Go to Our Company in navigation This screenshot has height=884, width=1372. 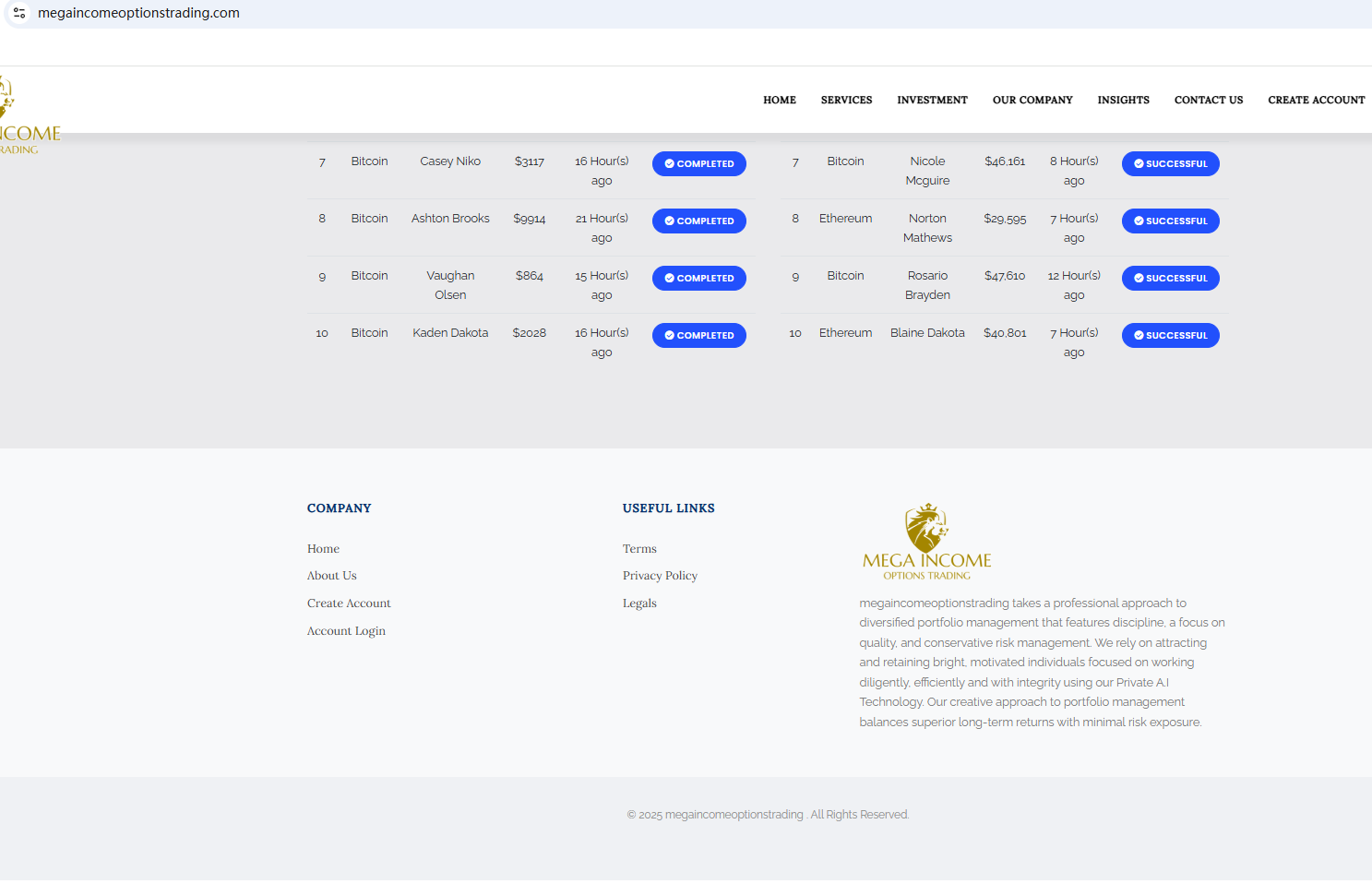(1032, 101)
